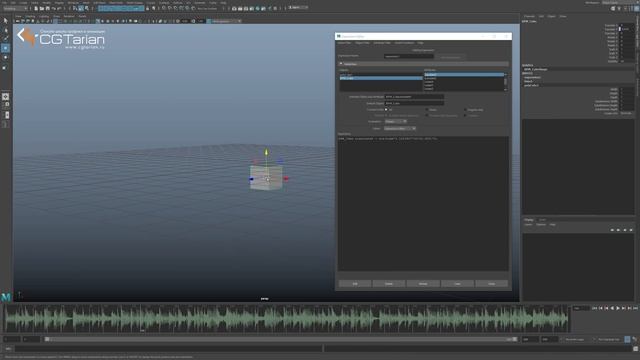Select All convert units radio button
Screen dimensions: 640x360
[386, 109]
